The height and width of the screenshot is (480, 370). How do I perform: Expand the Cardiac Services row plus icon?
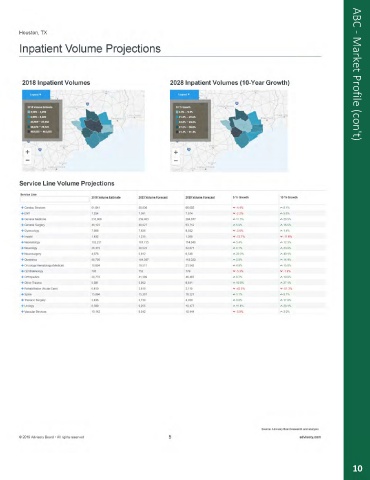(22, 208)
